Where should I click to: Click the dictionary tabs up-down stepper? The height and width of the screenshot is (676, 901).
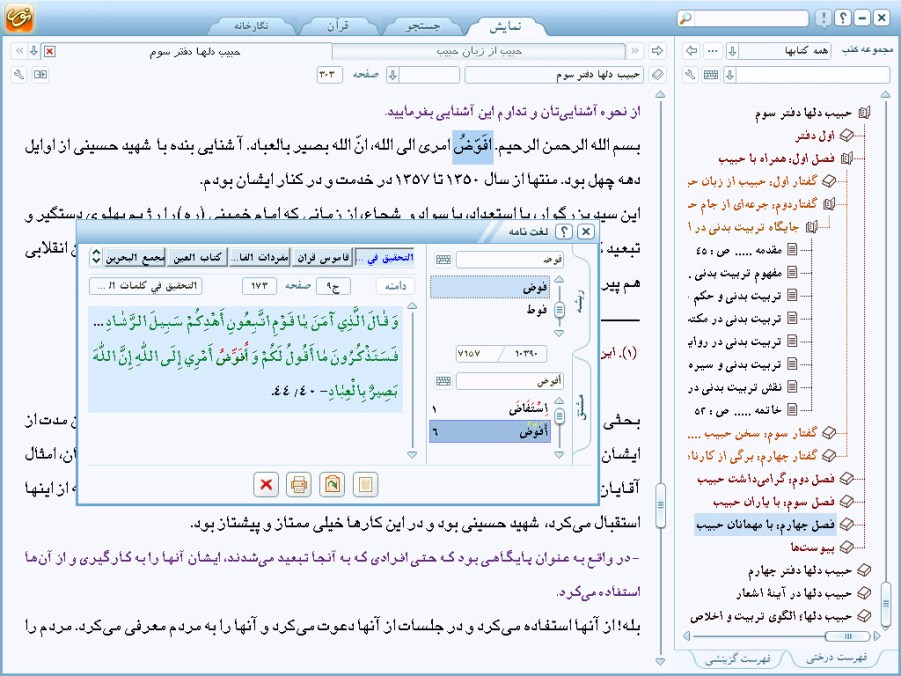[96, 257]
